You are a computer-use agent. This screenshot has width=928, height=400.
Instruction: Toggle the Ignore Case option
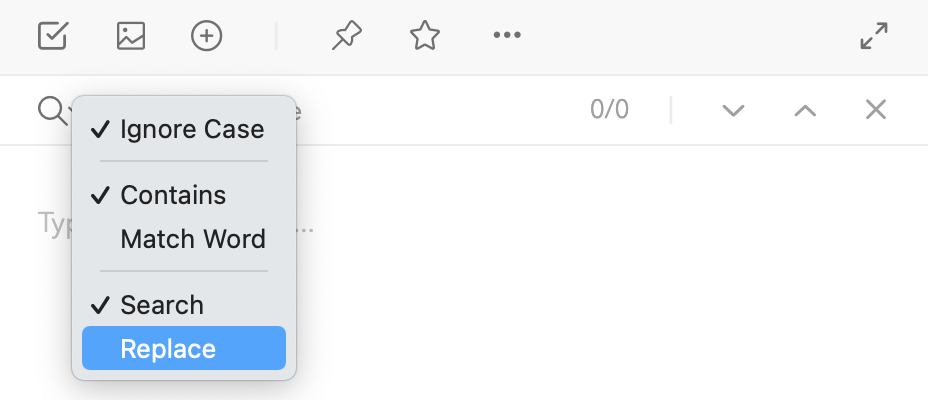tap(183, 129)
